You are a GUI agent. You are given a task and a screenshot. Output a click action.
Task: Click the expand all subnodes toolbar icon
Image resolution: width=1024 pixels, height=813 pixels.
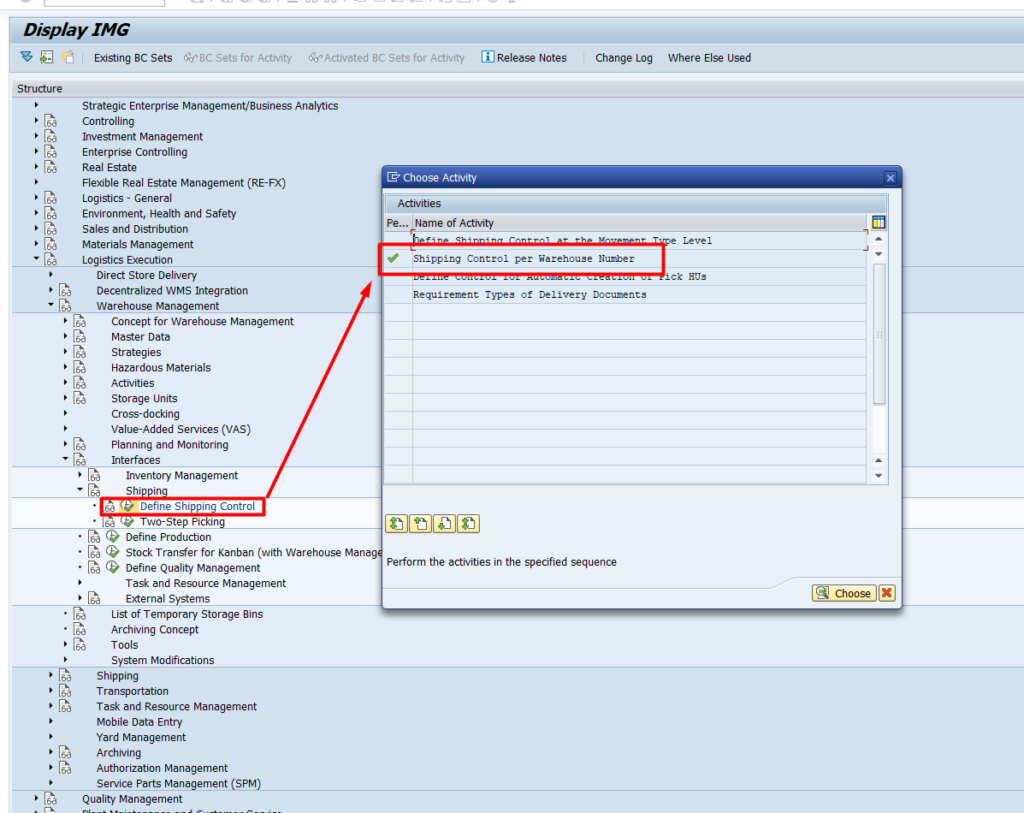[x=26, y=57]
